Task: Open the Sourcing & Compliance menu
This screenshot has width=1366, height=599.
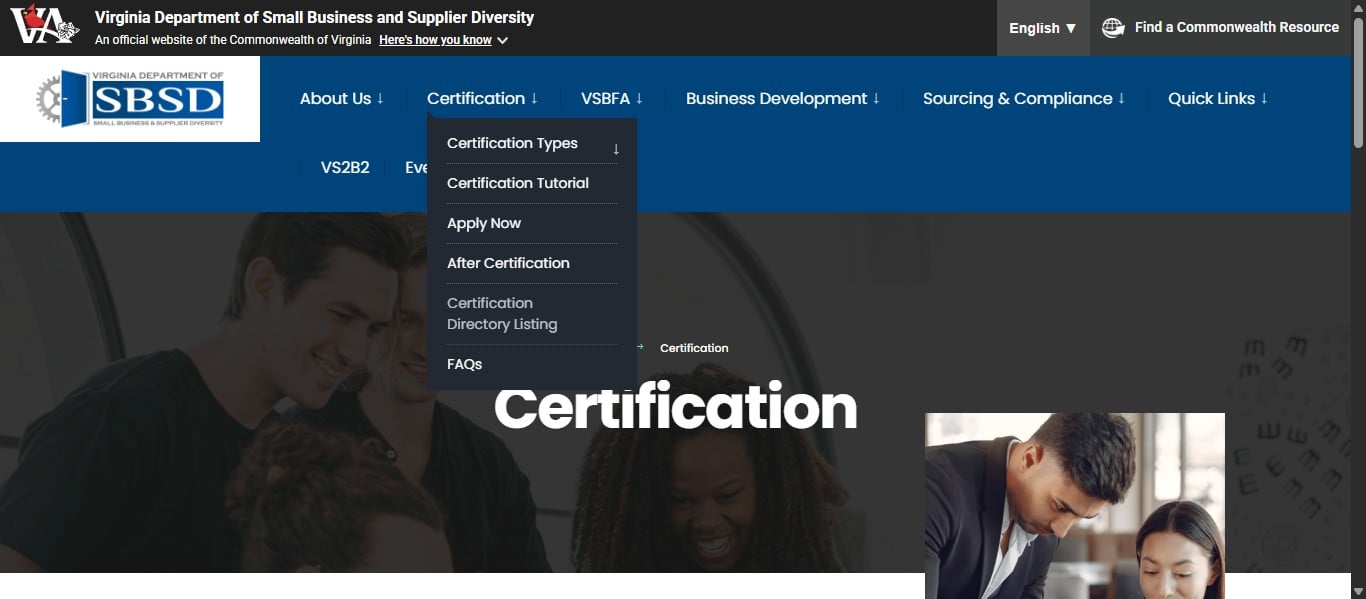Action: [1024, 98]
